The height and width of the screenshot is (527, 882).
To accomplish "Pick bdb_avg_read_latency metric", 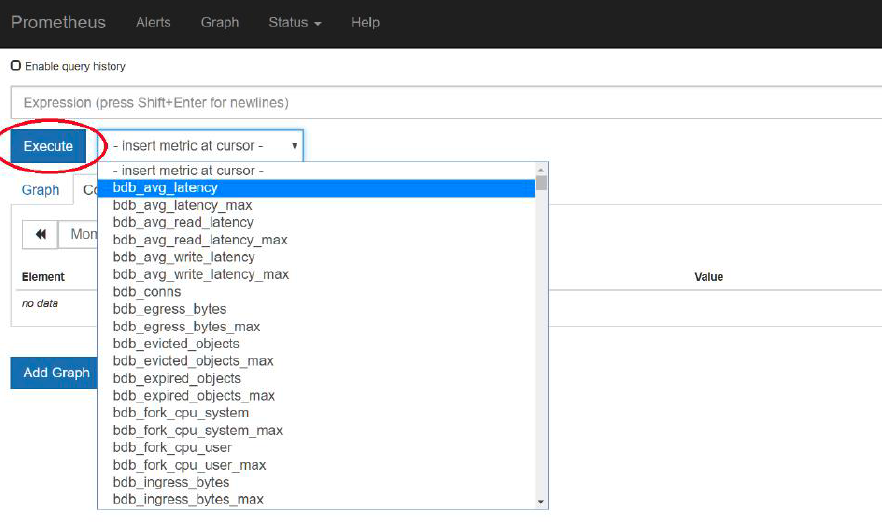I will pos(317,223).
